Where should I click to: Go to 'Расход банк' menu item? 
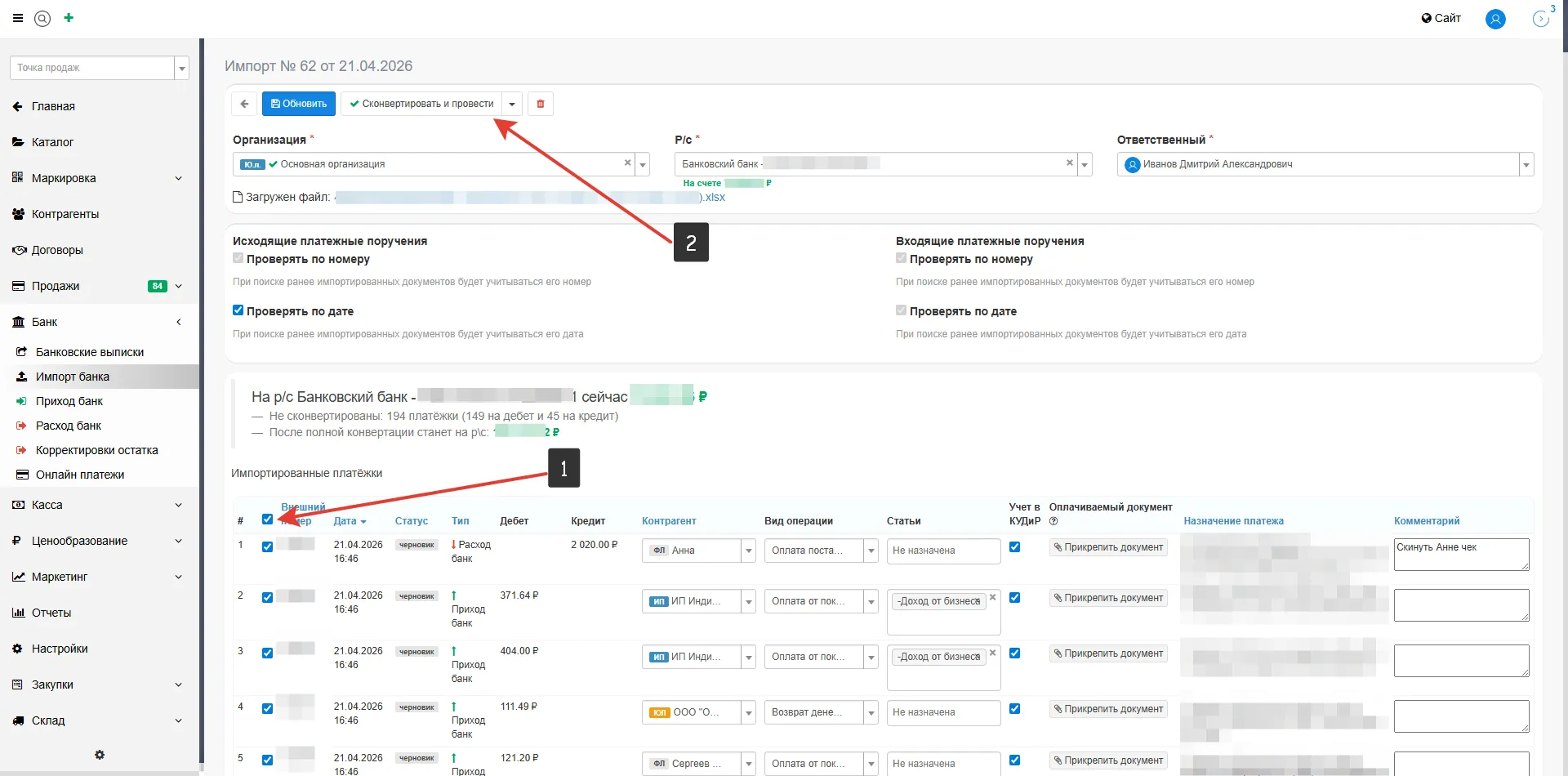(x=69, y=426)
